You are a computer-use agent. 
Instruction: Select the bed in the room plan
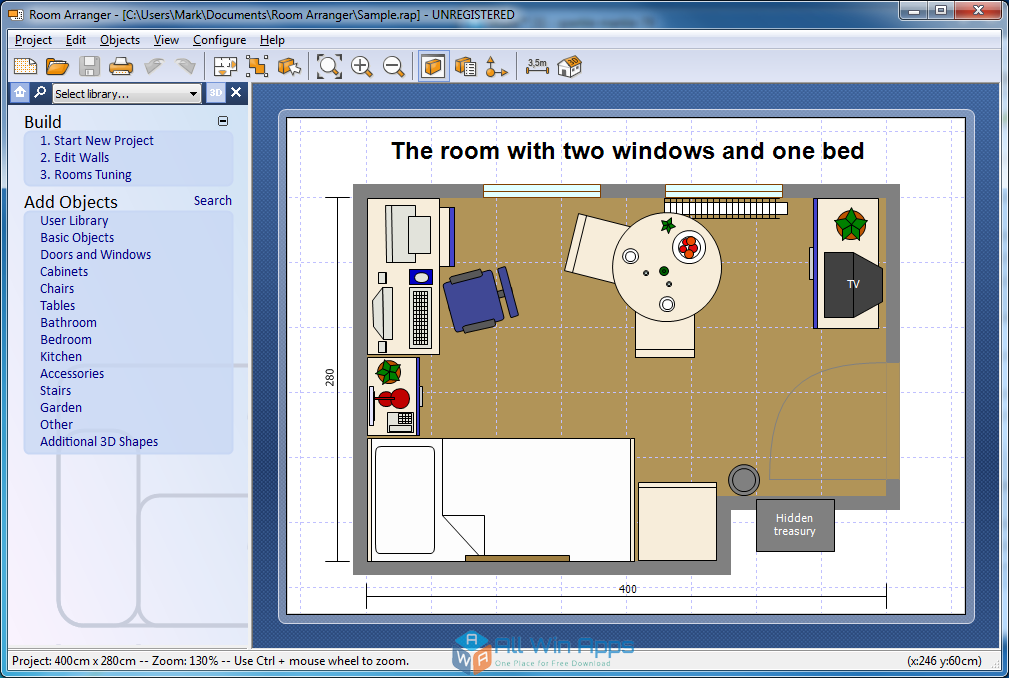(501, 500)
